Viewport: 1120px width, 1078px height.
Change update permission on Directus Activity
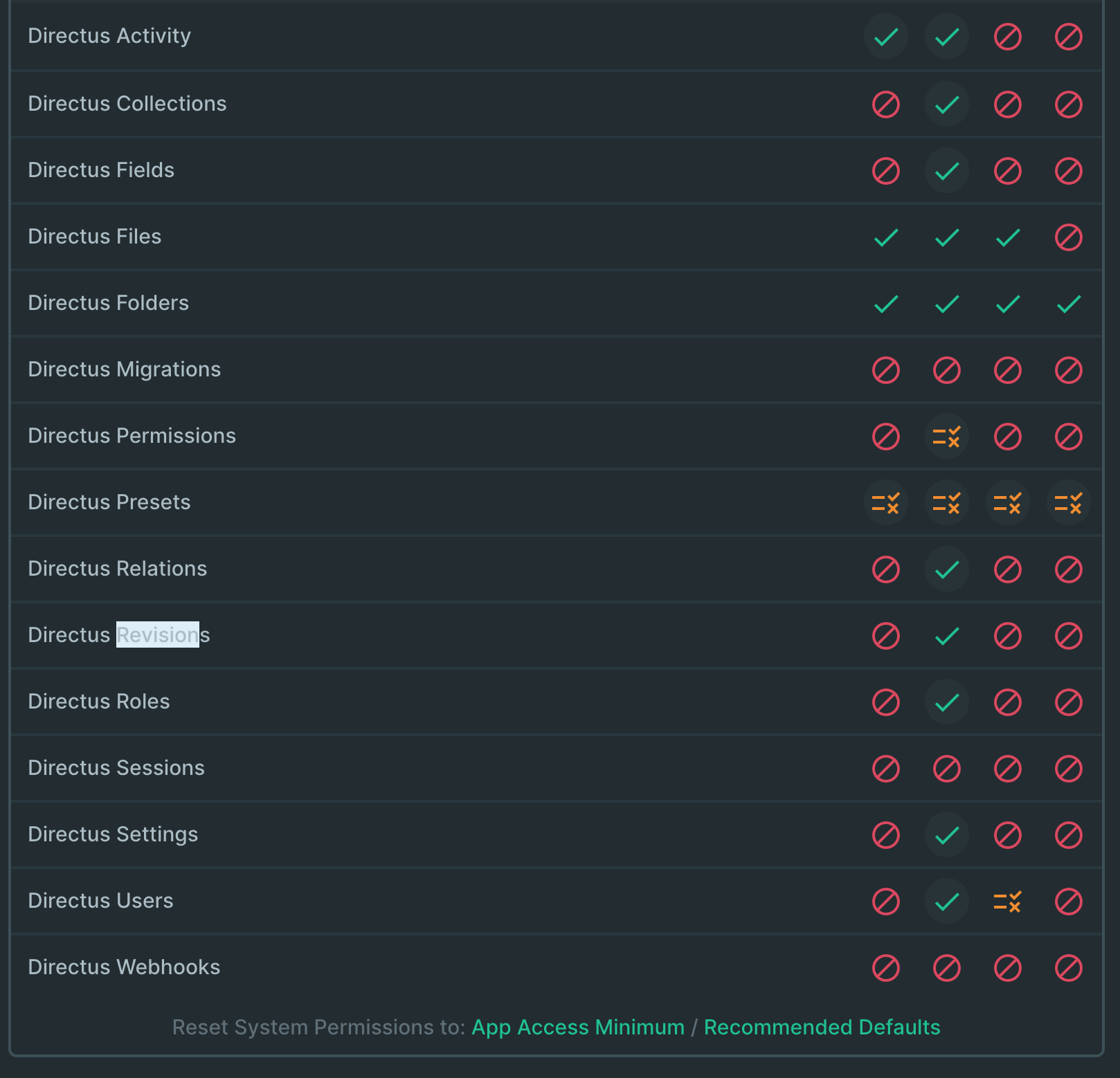tap(1008, 36)
